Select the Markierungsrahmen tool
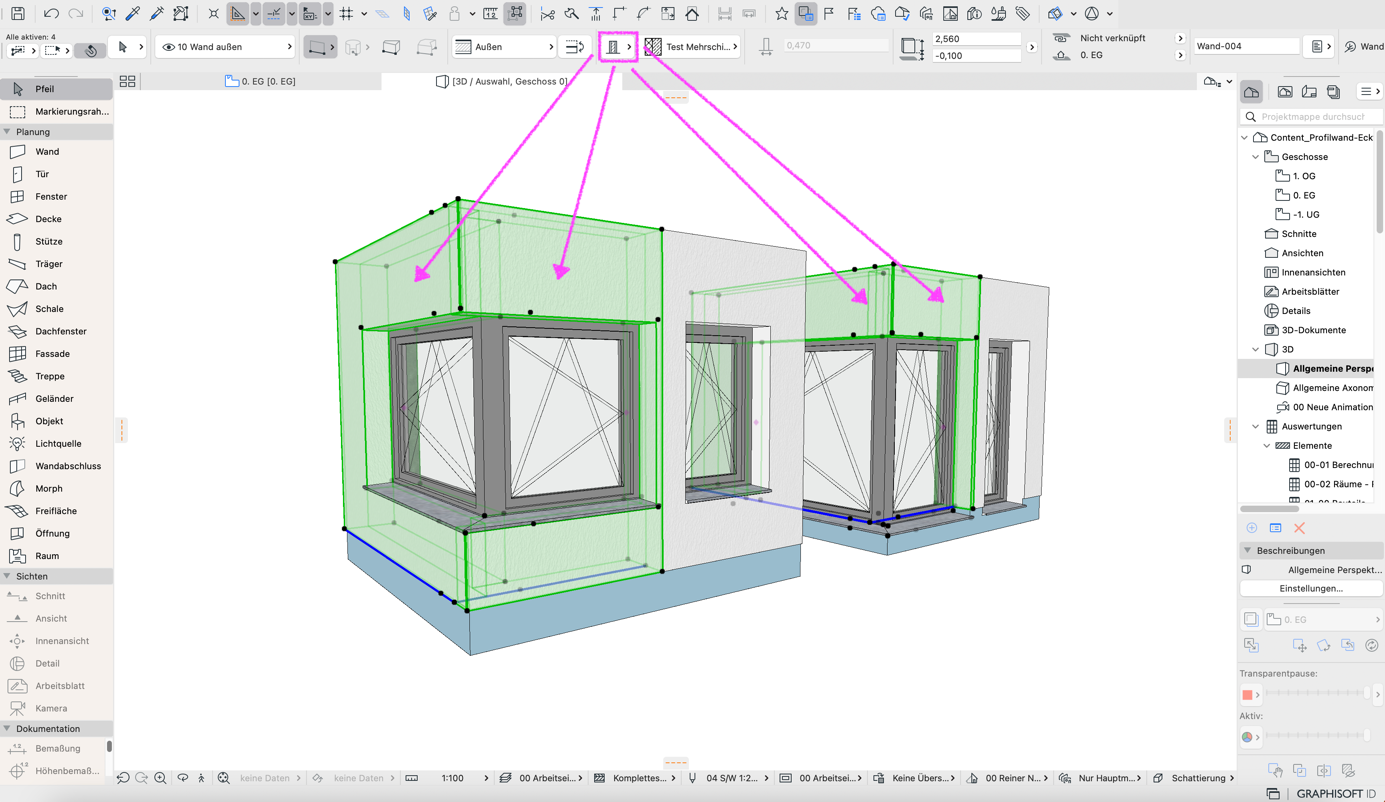Screen dimensions: 1385x802 coord(56,112)
